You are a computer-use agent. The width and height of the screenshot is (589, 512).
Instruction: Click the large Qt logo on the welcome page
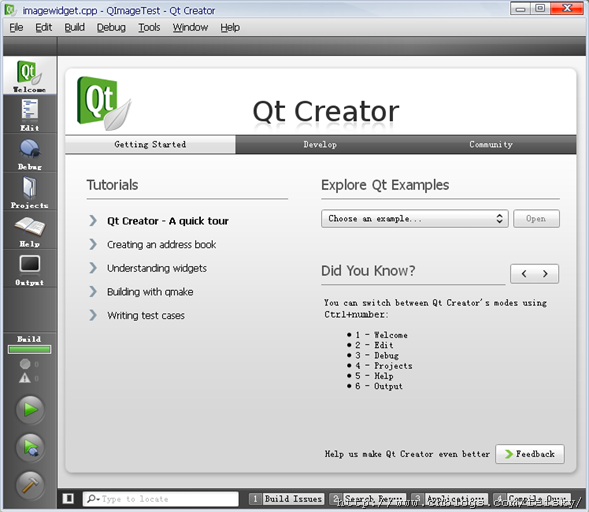(104, 103)
